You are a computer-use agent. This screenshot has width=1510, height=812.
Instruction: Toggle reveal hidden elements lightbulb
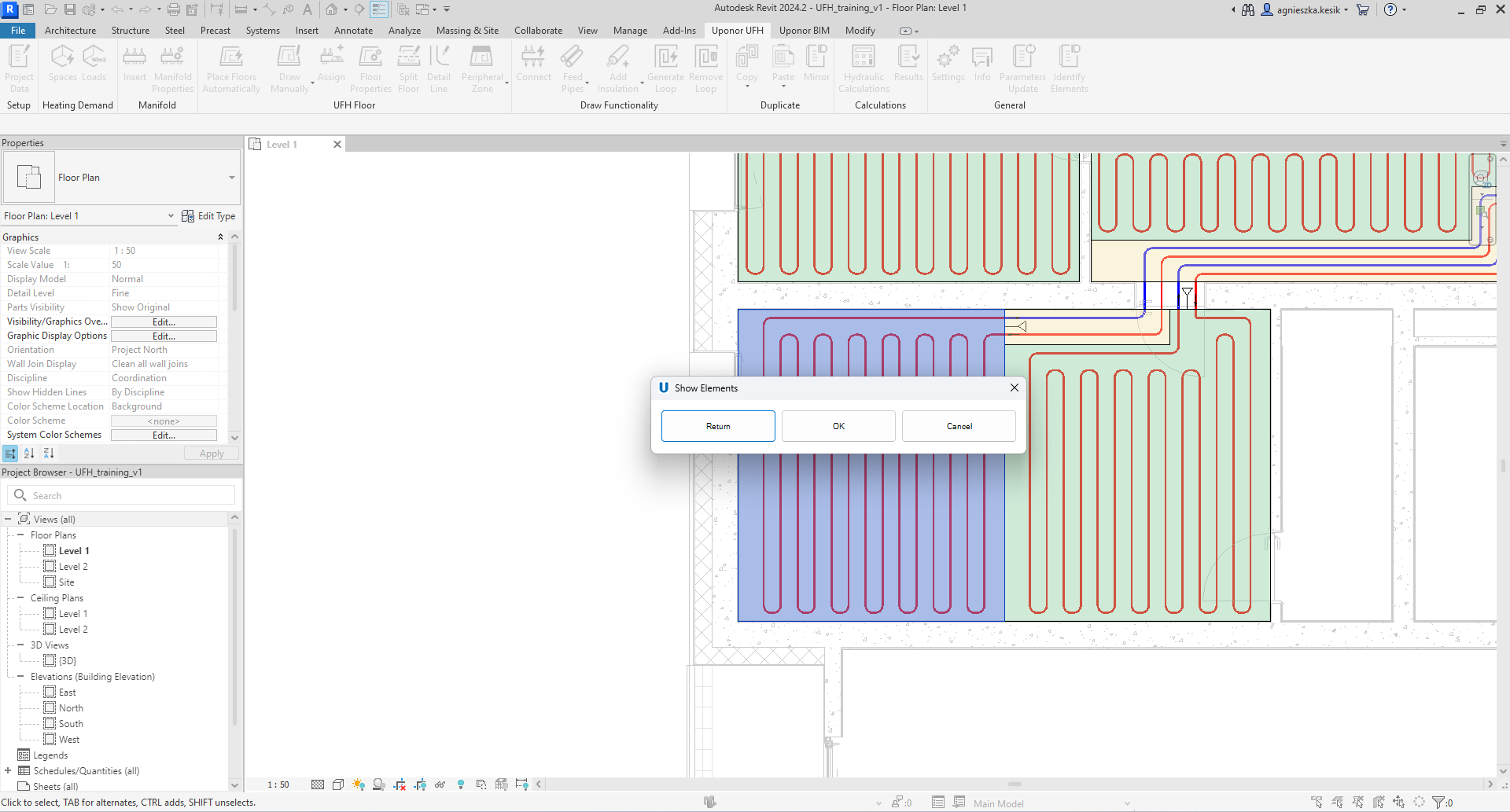coord(461,784)
